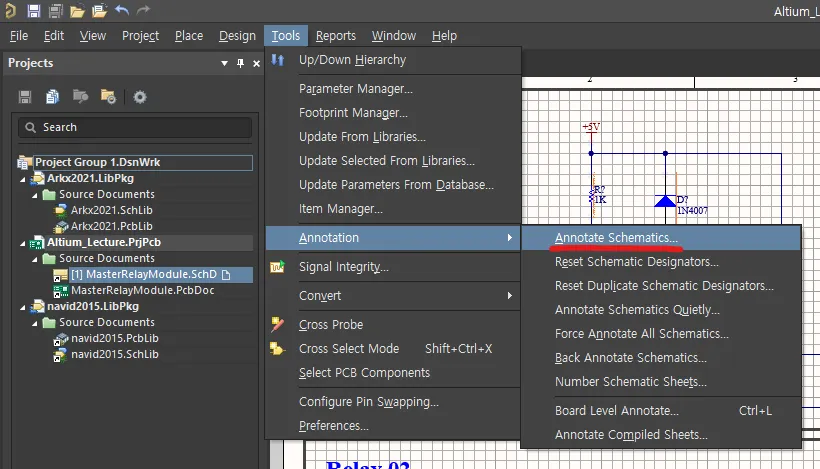Choose Back Annotate Schematics...
The height and width of the screenshot is (469, 820).
[661, 358]
